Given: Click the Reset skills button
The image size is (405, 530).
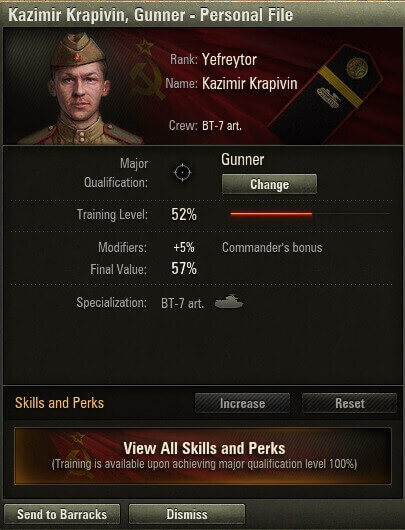Looking at the screenshot, I should pos(350,403).
